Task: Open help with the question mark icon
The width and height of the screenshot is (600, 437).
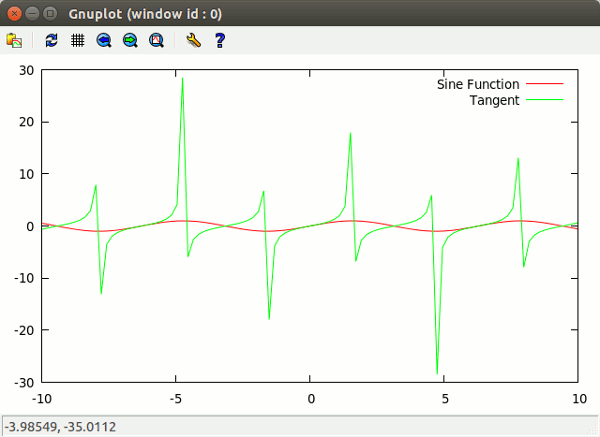Action: pyautogui.click(x=220, y=41)
